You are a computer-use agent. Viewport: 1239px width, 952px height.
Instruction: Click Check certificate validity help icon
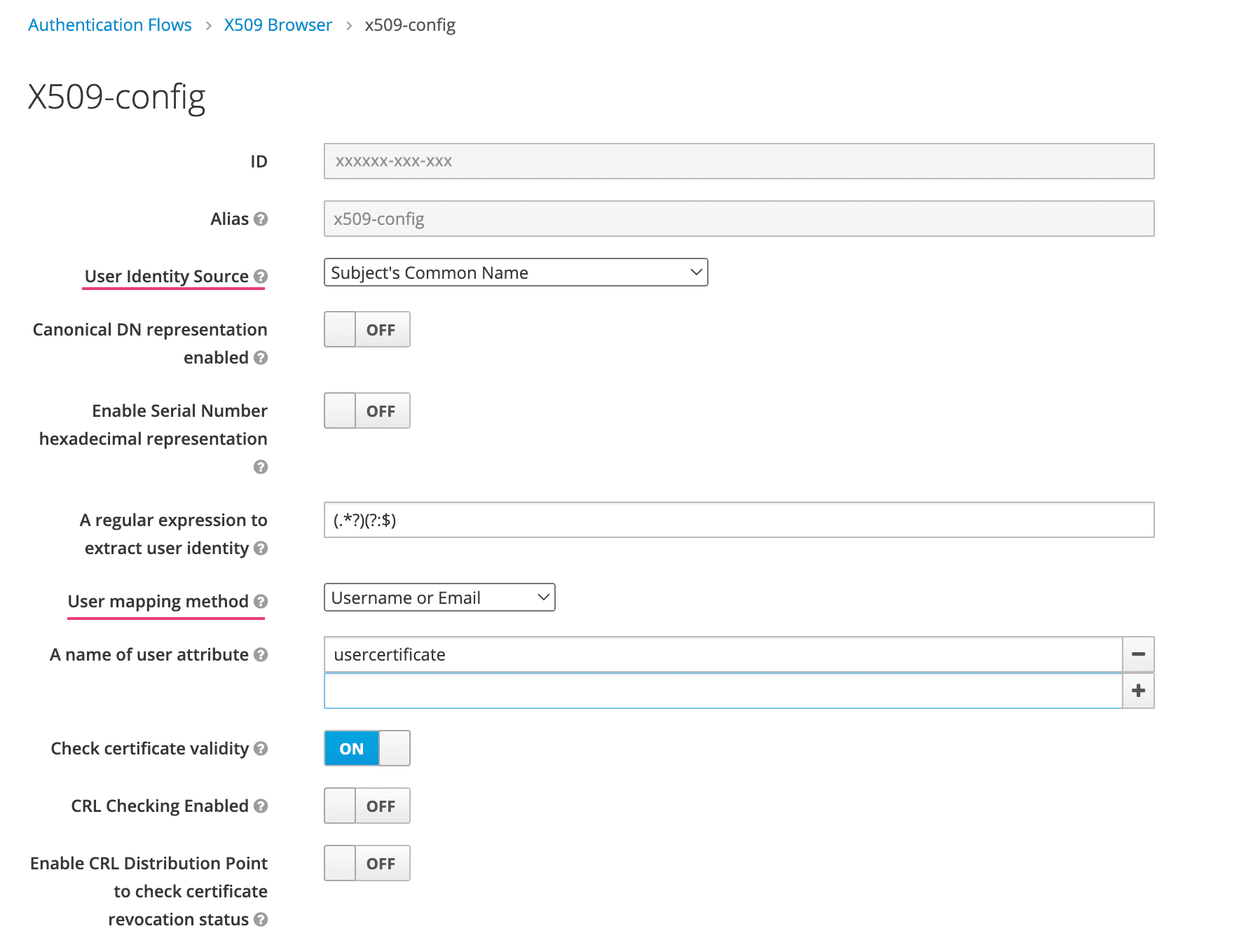pos(261,749)
